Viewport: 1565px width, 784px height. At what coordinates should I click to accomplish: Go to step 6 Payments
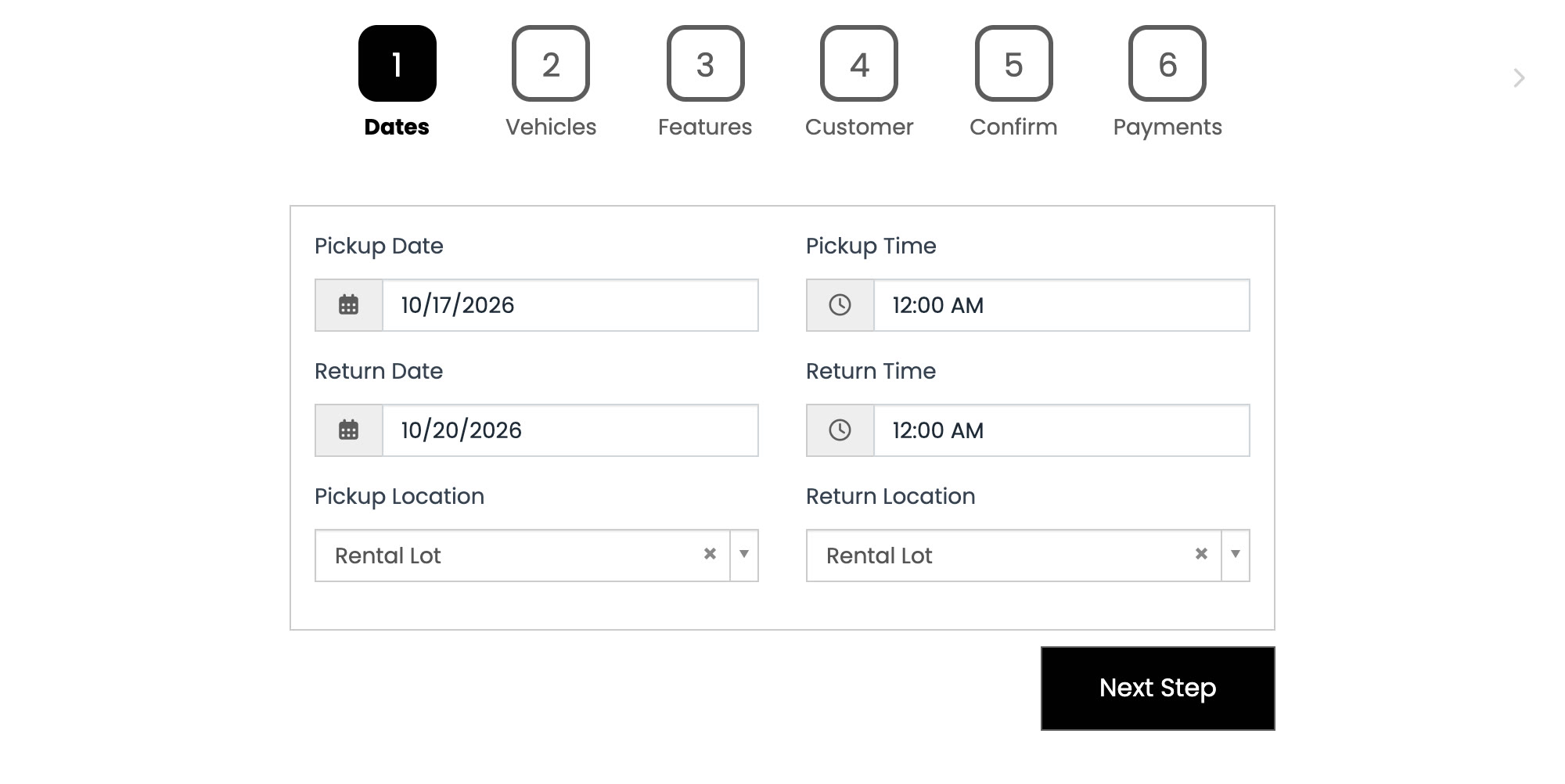click(1167, 82)
